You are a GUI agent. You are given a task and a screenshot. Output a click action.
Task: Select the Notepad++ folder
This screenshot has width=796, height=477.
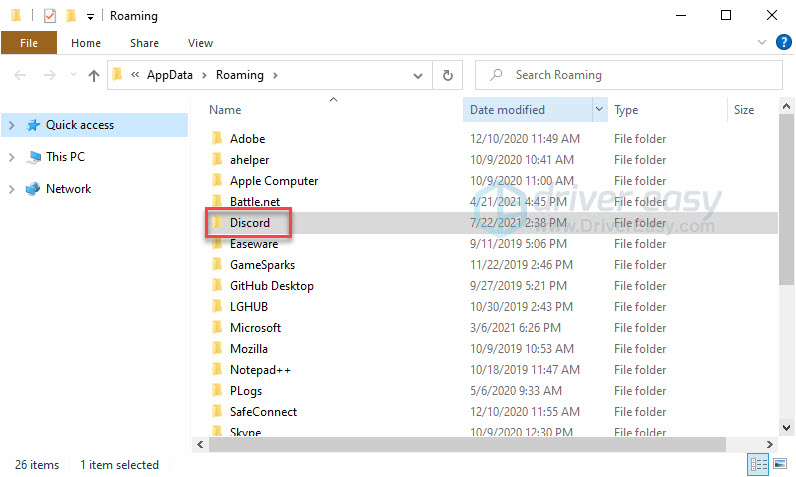(x=260, y=370)
